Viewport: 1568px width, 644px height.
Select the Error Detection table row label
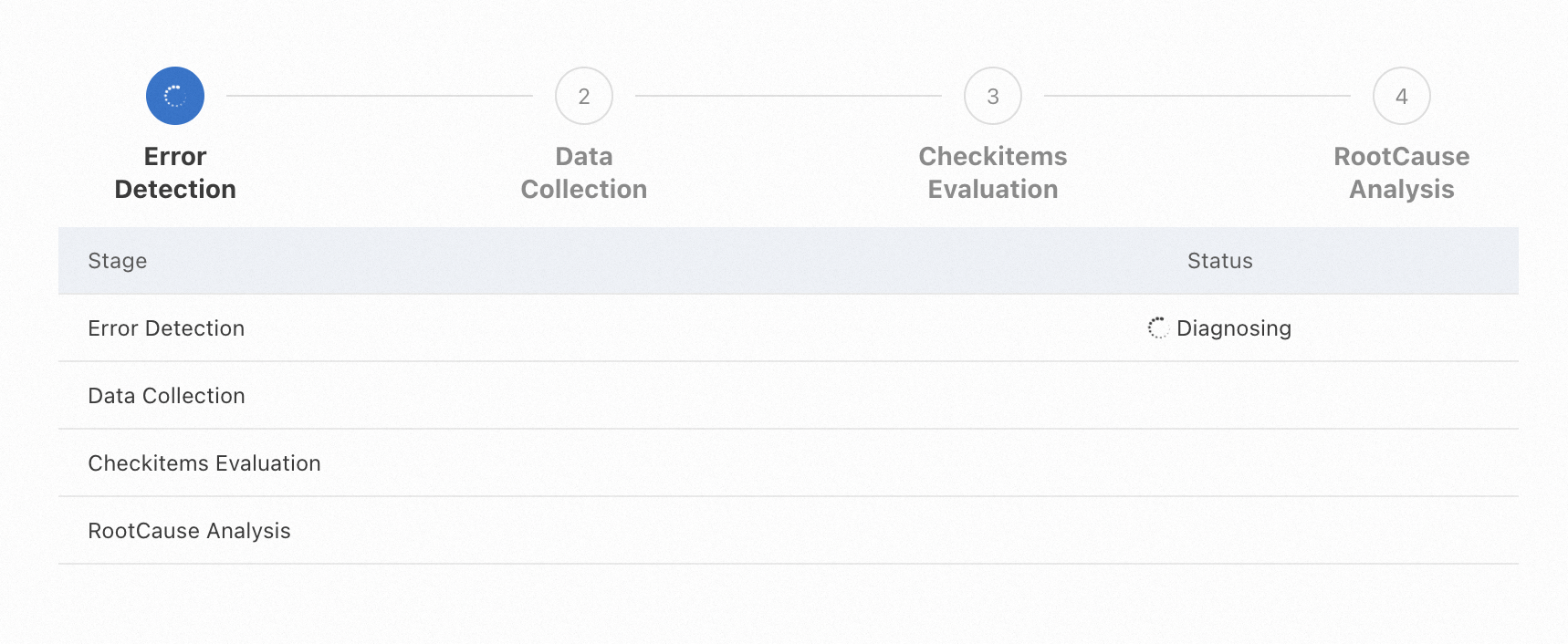[166, 328]
